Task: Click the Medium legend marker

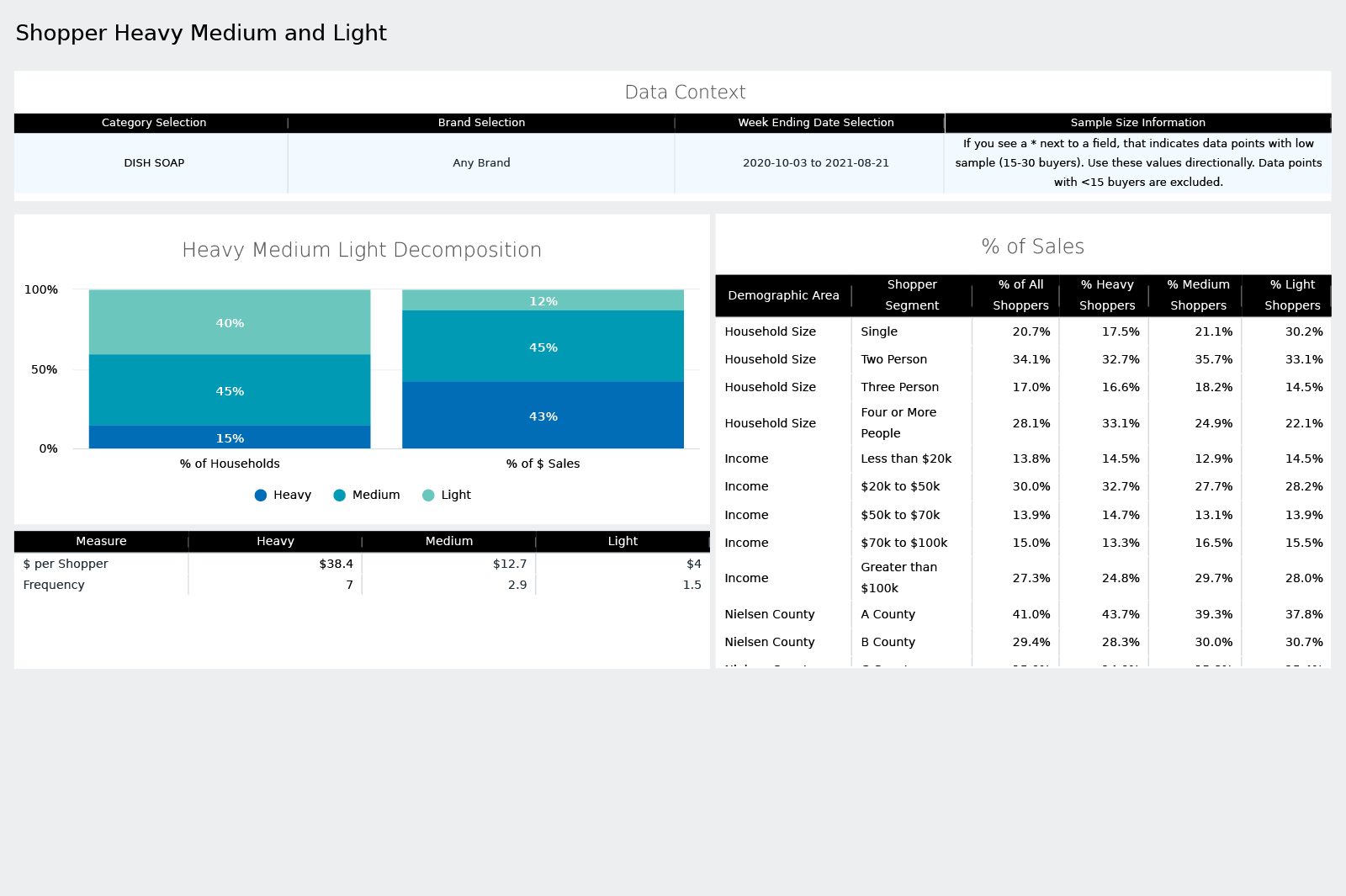Action: (340, 495)
